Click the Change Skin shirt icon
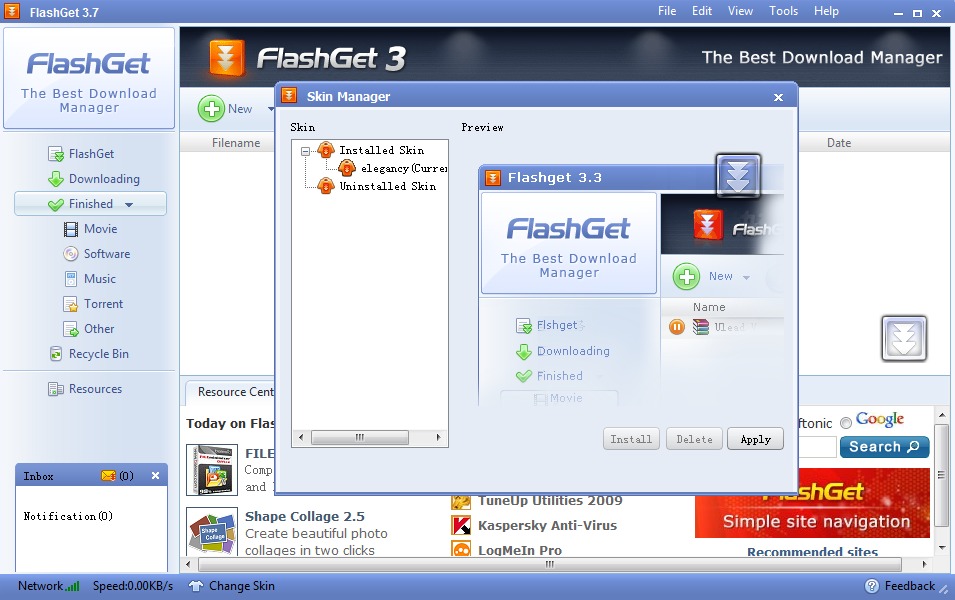 pos(196,586)
